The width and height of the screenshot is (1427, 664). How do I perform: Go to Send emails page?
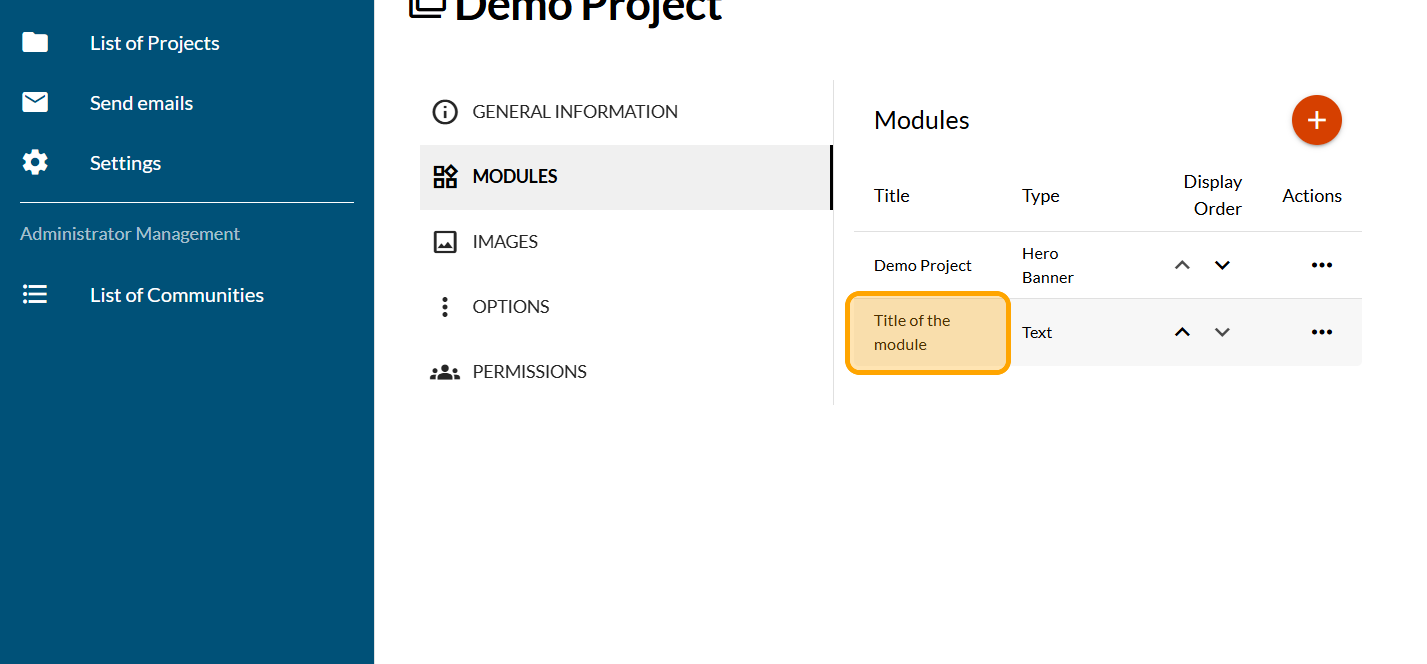(x=141, y=103)
